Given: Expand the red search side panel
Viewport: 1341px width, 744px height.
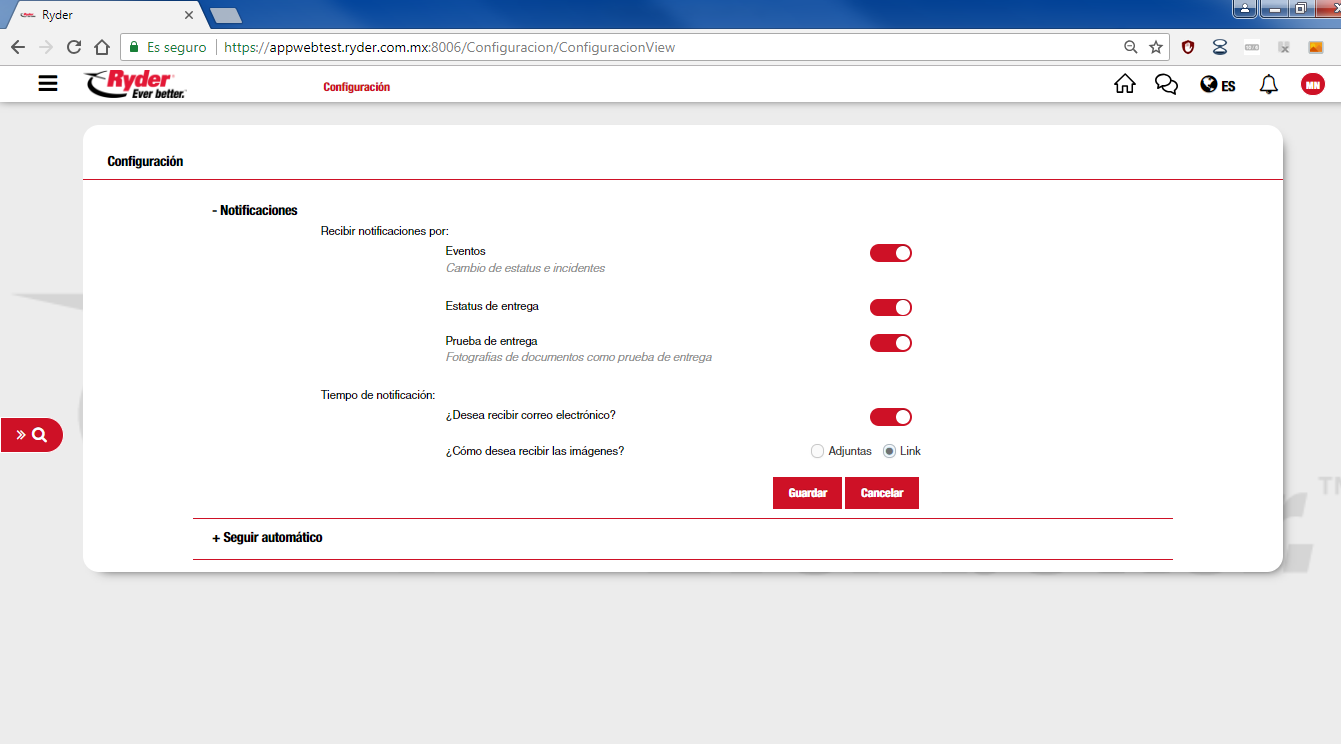Looking at the screenshot, I should tap(31, 435).
